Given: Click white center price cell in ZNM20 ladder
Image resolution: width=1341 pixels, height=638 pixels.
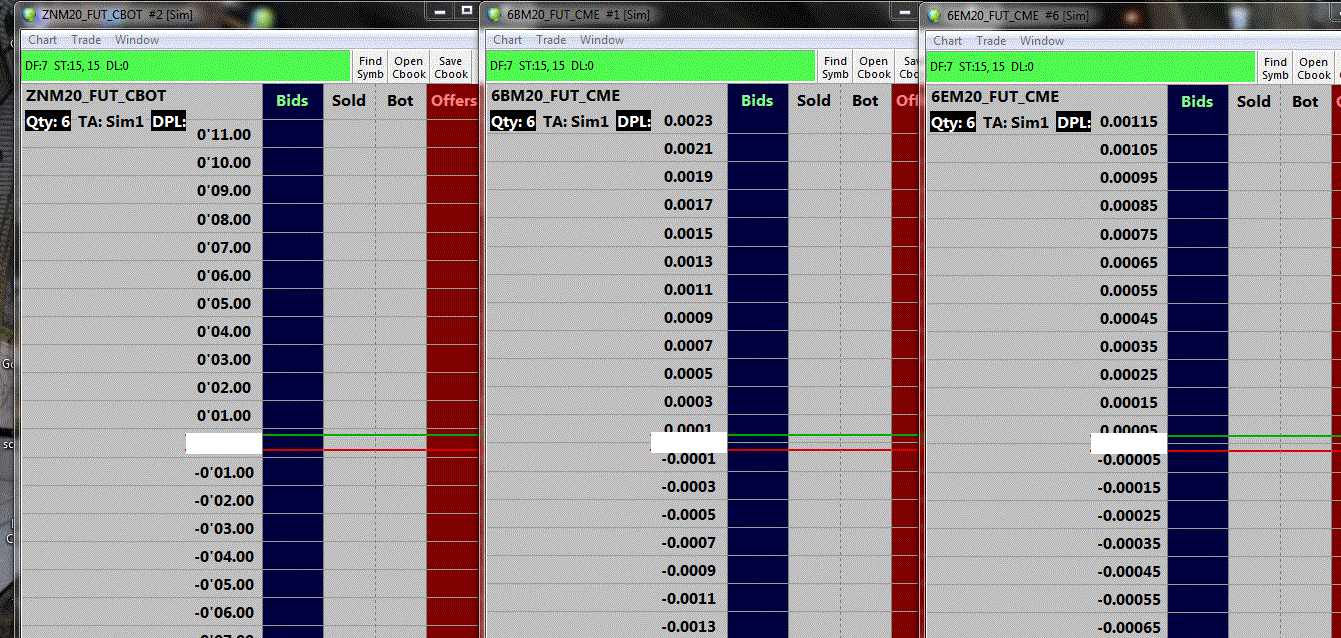Looking at the screenshot, I should [224, 443].
